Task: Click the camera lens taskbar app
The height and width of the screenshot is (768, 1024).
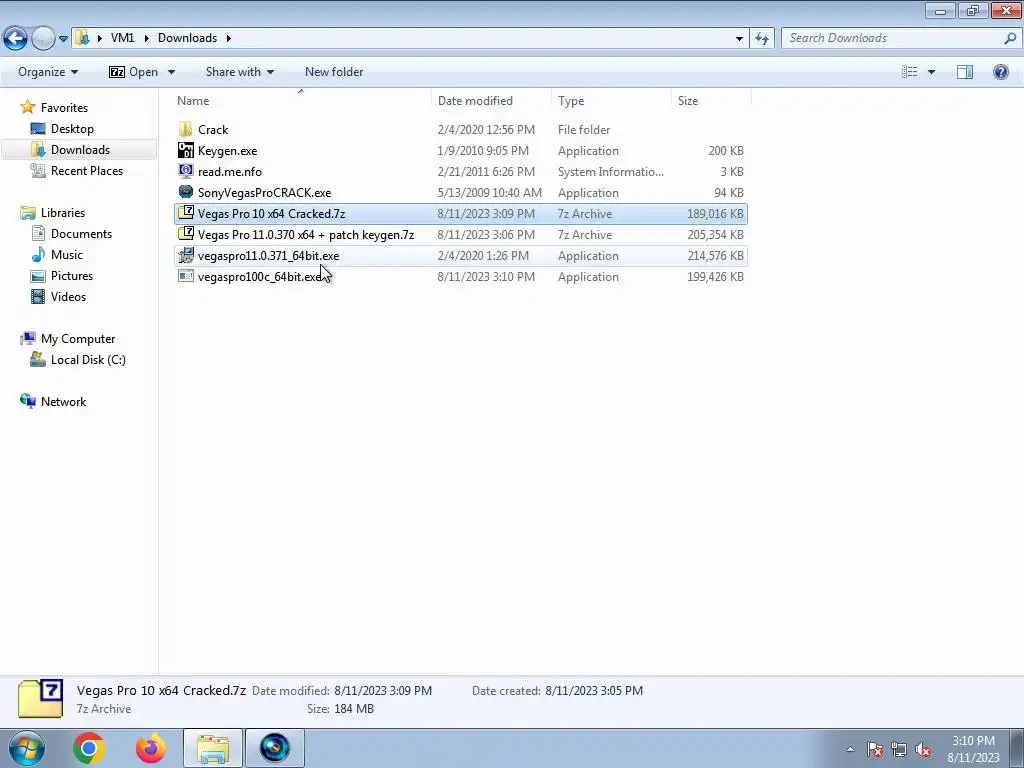Action: pos(274,748)
